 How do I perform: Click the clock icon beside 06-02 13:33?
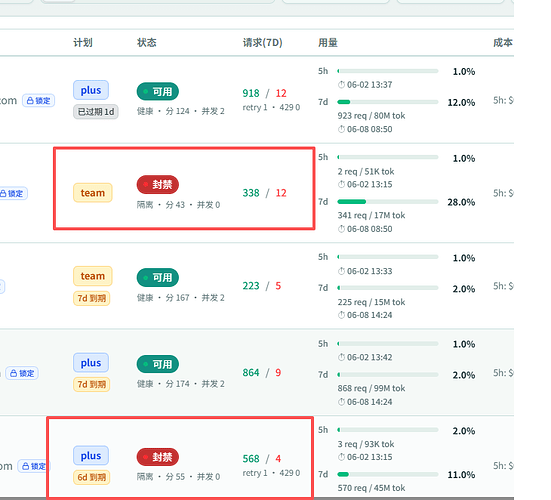coord(341,271)
